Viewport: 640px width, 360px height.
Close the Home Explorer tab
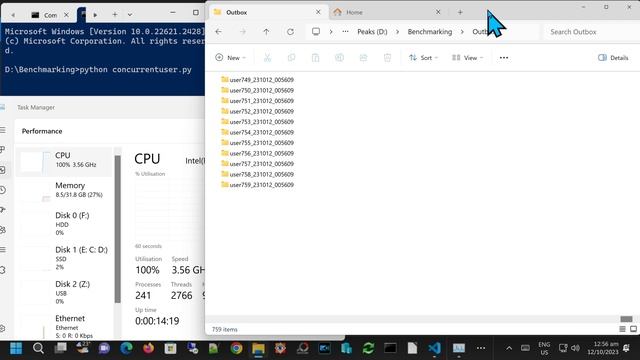coord(438,12)
